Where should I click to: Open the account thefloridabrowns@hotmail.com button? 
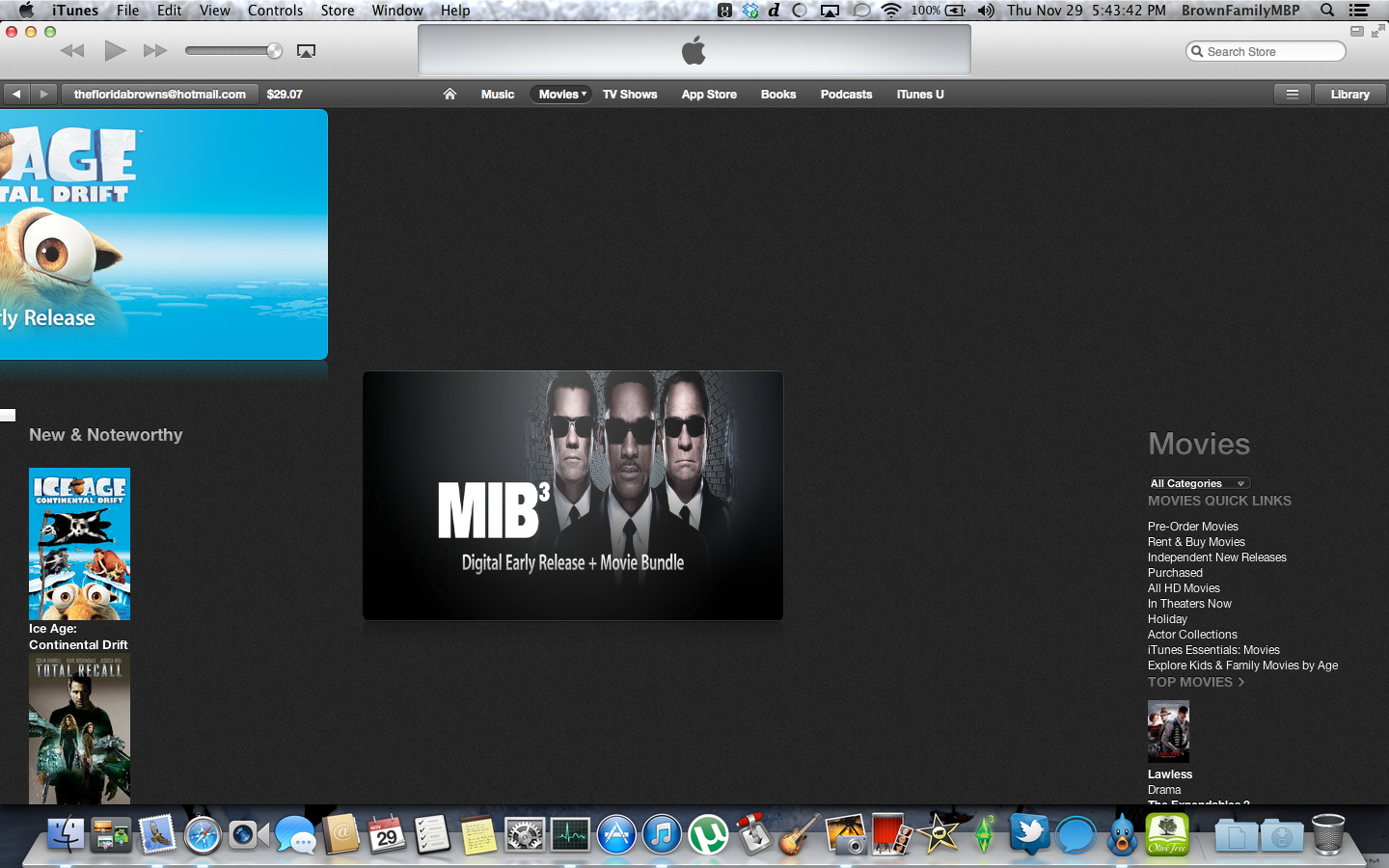click(x=160, y=94)
